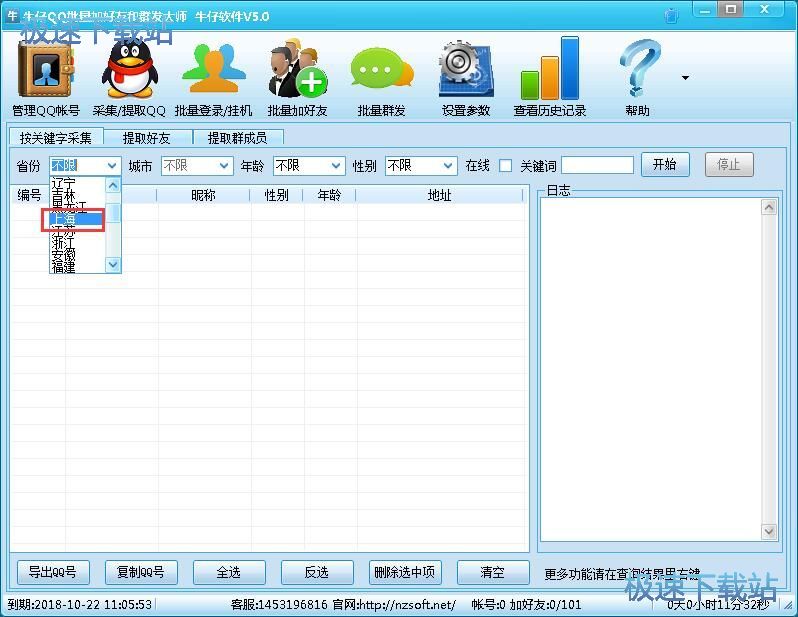Viewport: 798px width, 617px height.
Task: Click the title bar app icon
Action: 12,15
